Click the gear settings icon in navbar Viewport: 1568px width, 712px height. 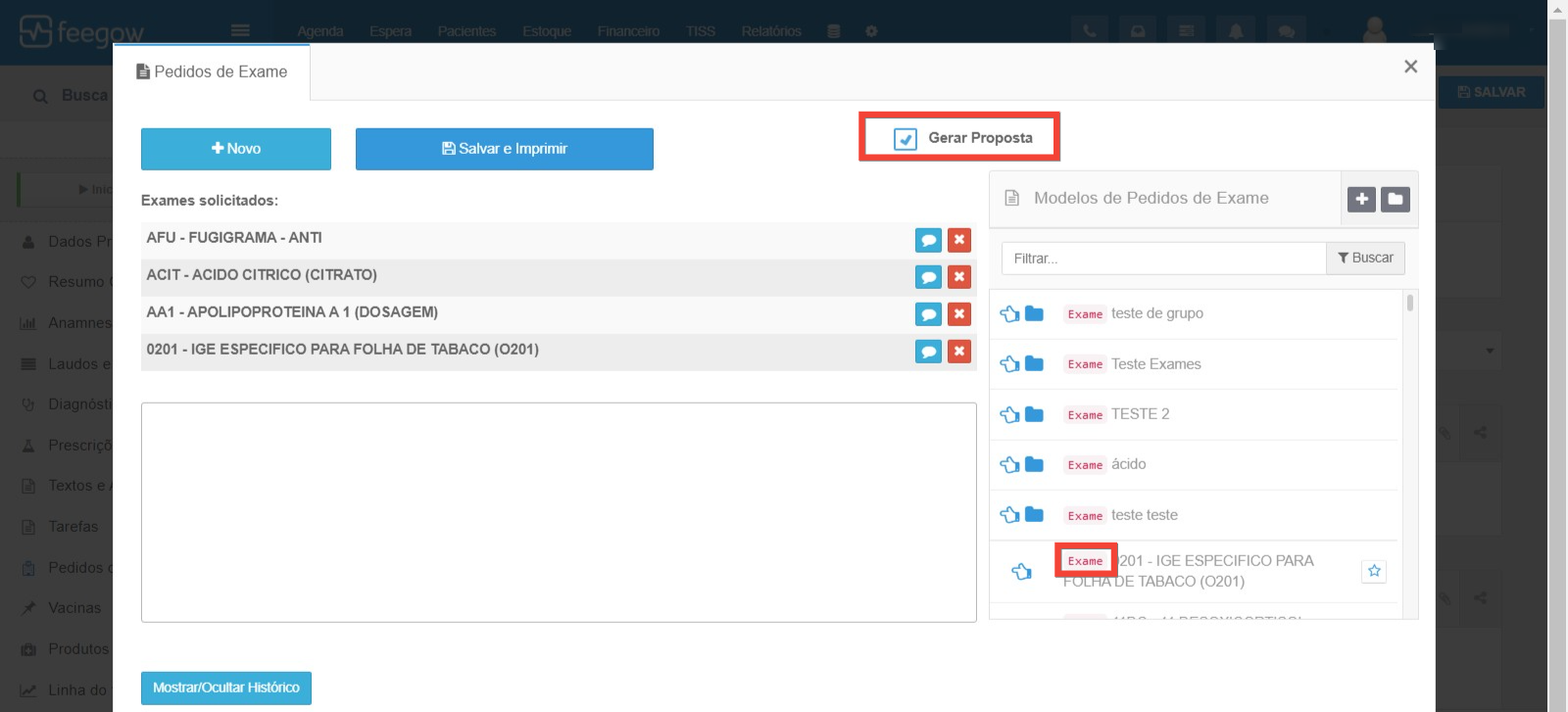tap(871, 31)
